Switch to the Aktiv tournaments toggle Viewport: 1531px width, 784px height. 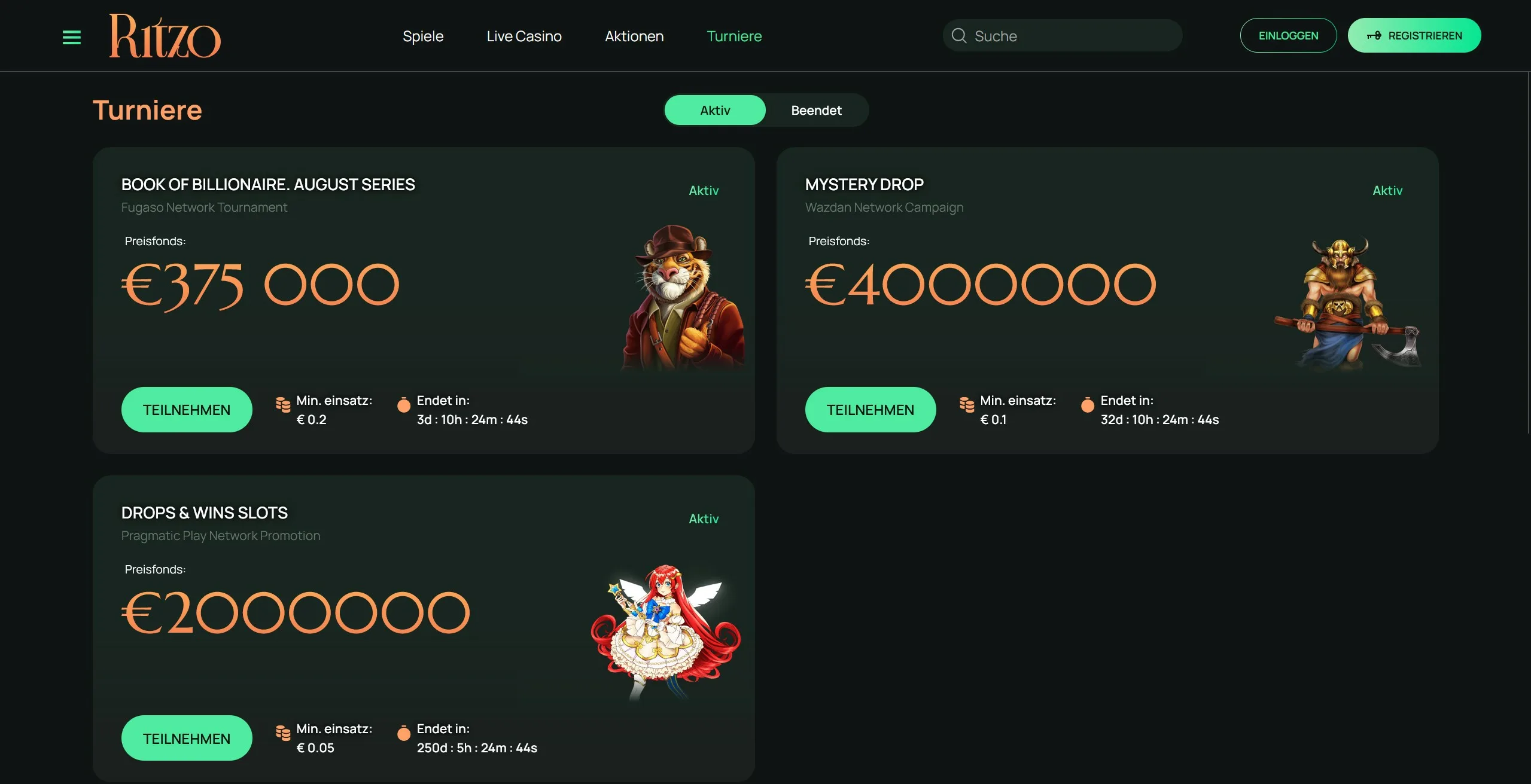coord(715,110)
